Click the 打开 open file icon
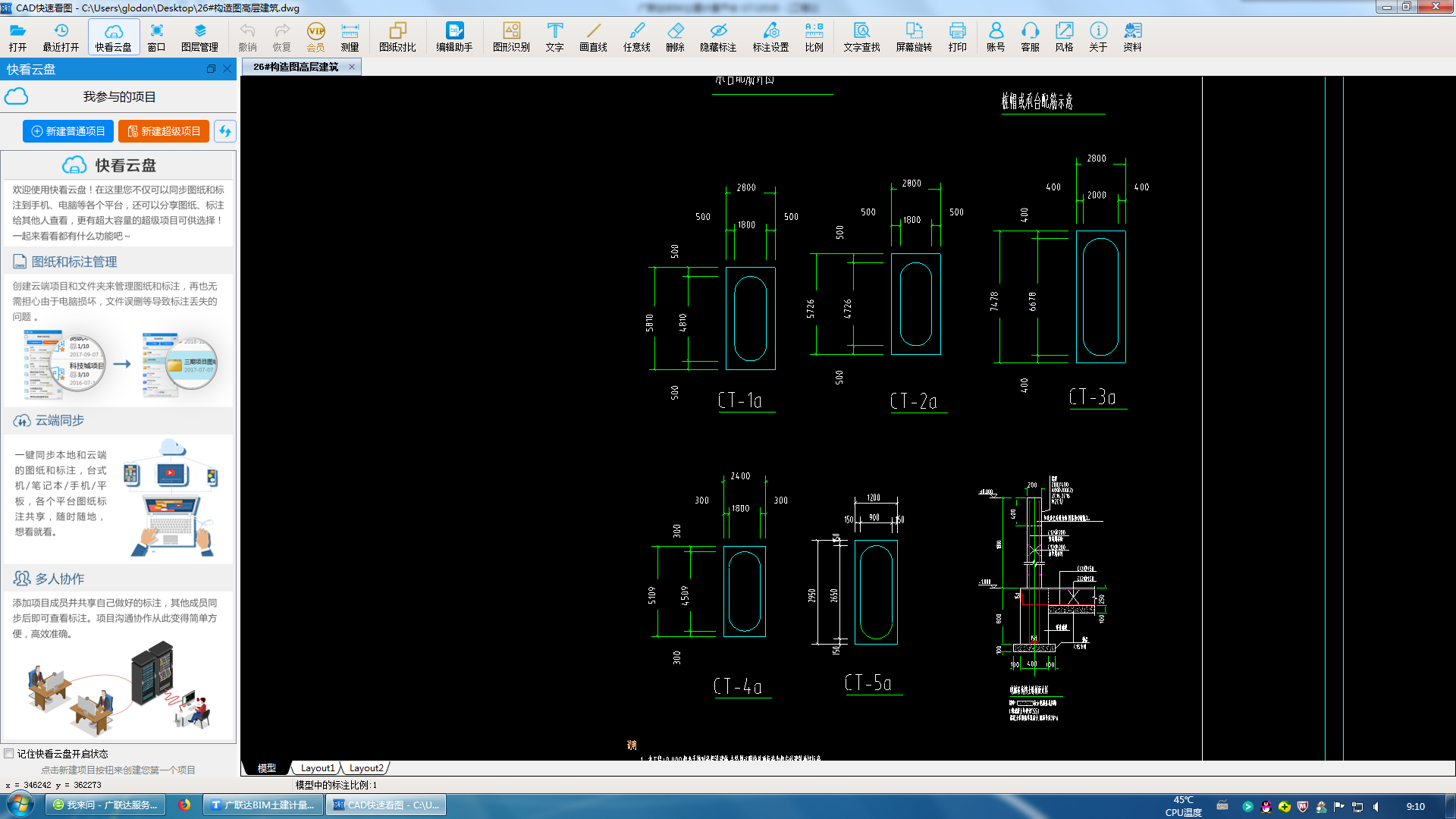This screenshot has height=819, width=1456. [17, 36]
